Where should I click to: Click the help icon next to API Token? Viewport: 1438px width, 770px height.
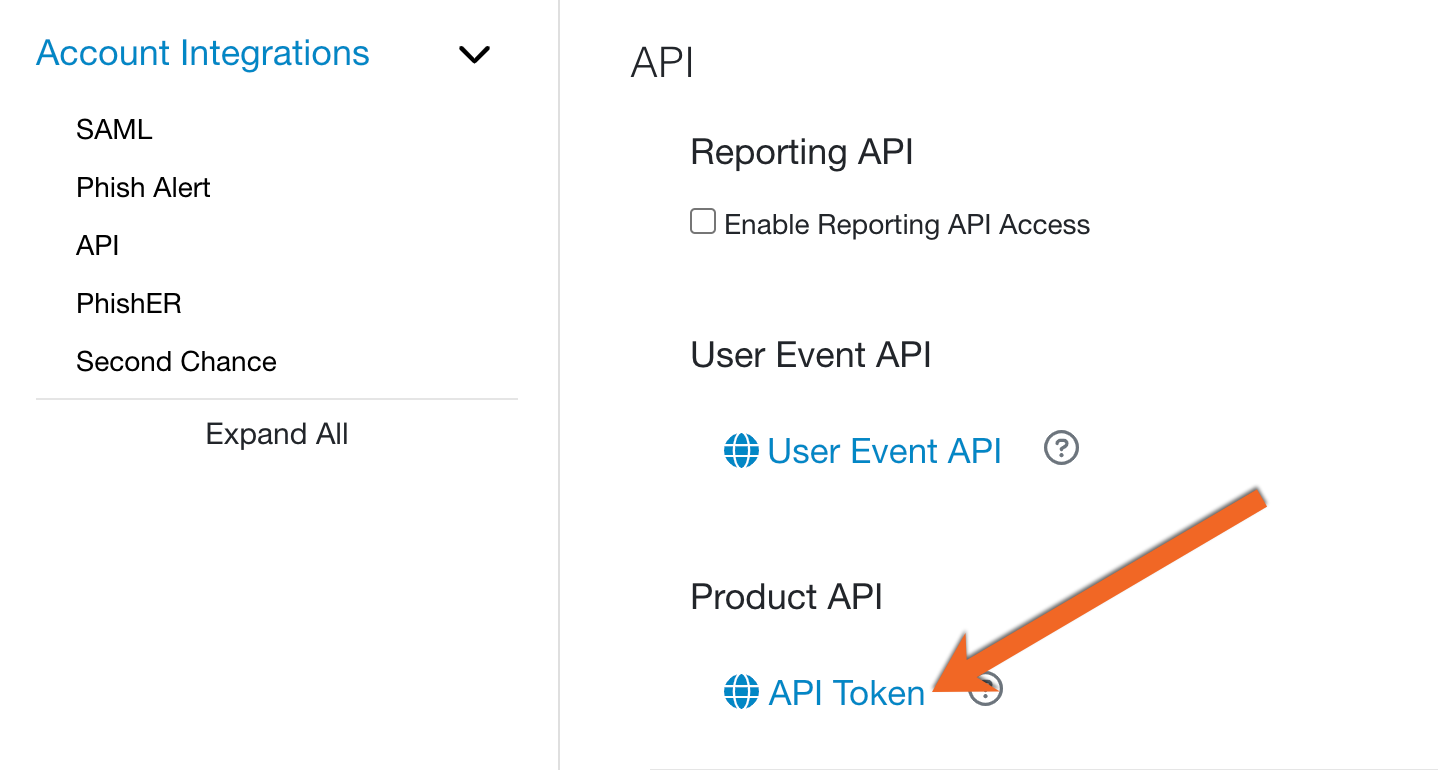pos(989,689)
